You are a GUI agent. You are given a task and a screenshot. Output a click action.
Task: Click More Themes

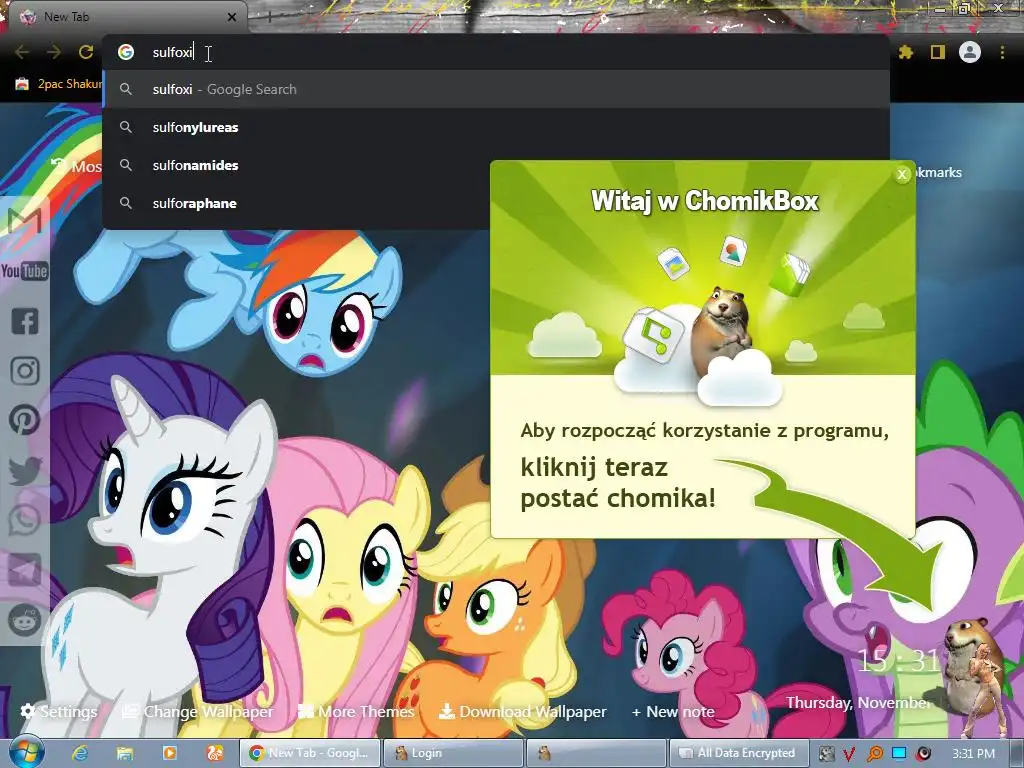point(356,711)
